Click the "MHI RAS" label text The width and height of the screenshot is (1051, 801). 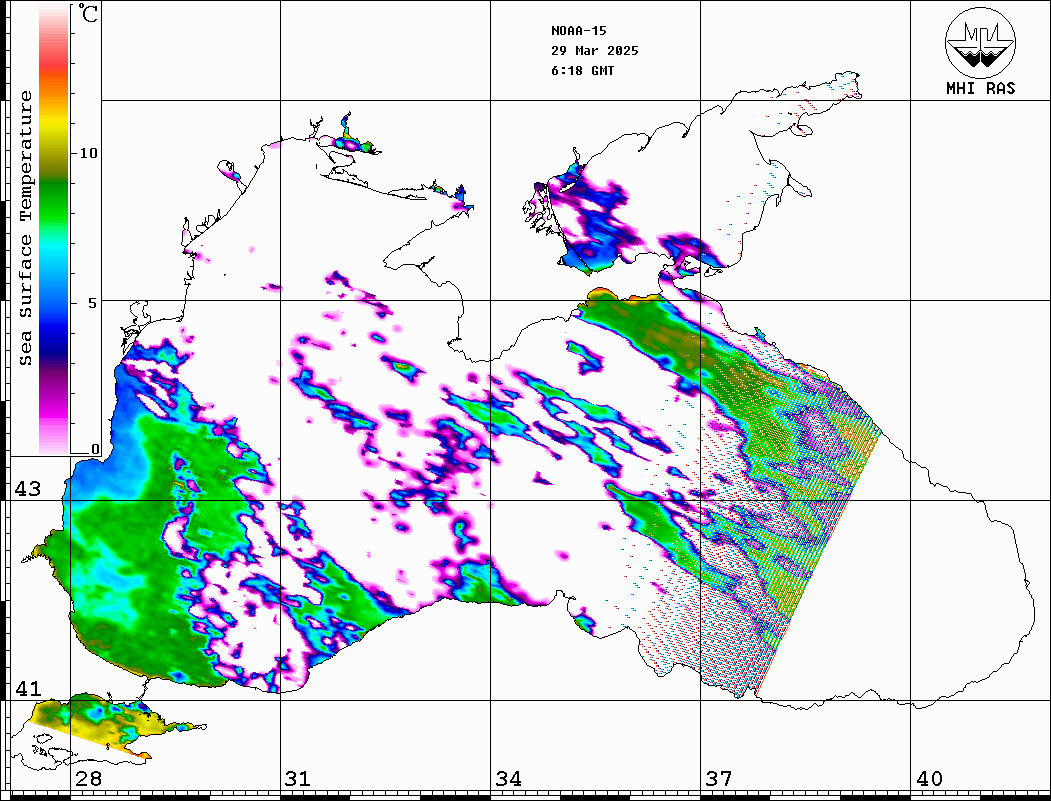point(981,88)
